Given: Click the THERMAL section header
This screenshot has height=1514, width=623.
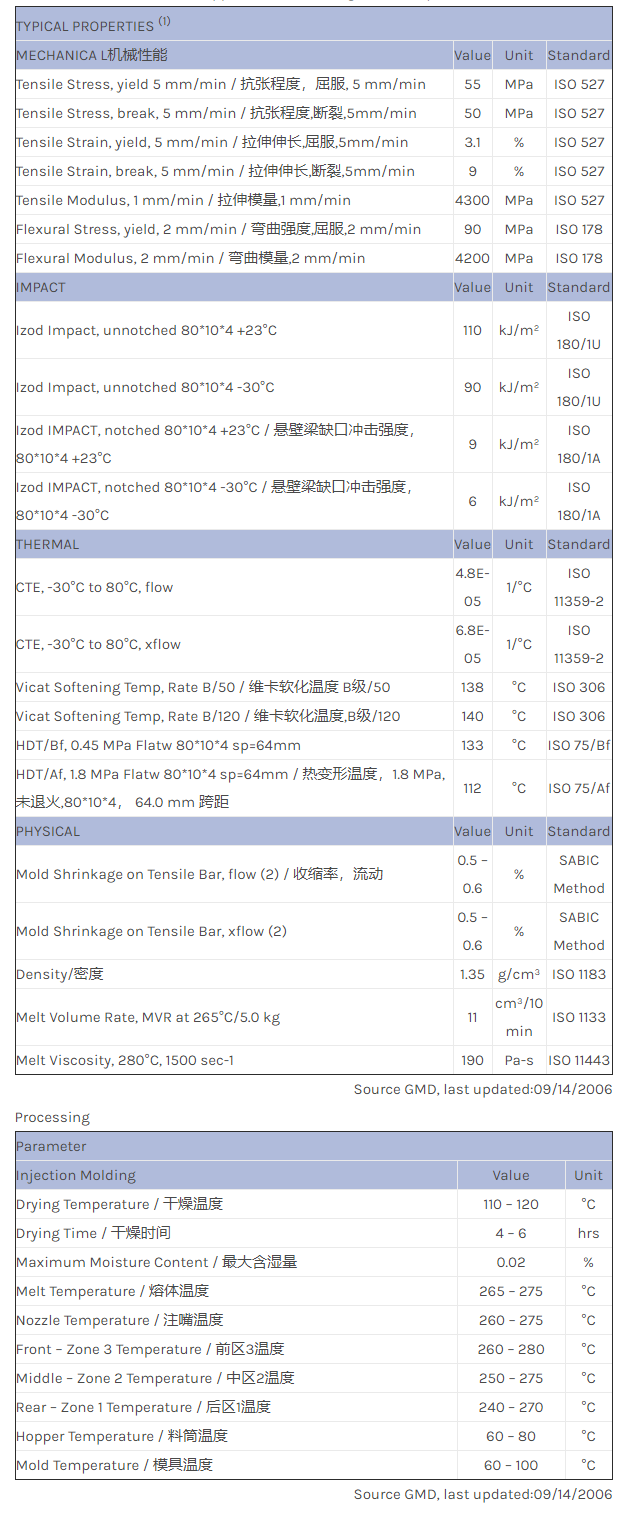Looking at the screenshot, I should click(x=47, y=544).
